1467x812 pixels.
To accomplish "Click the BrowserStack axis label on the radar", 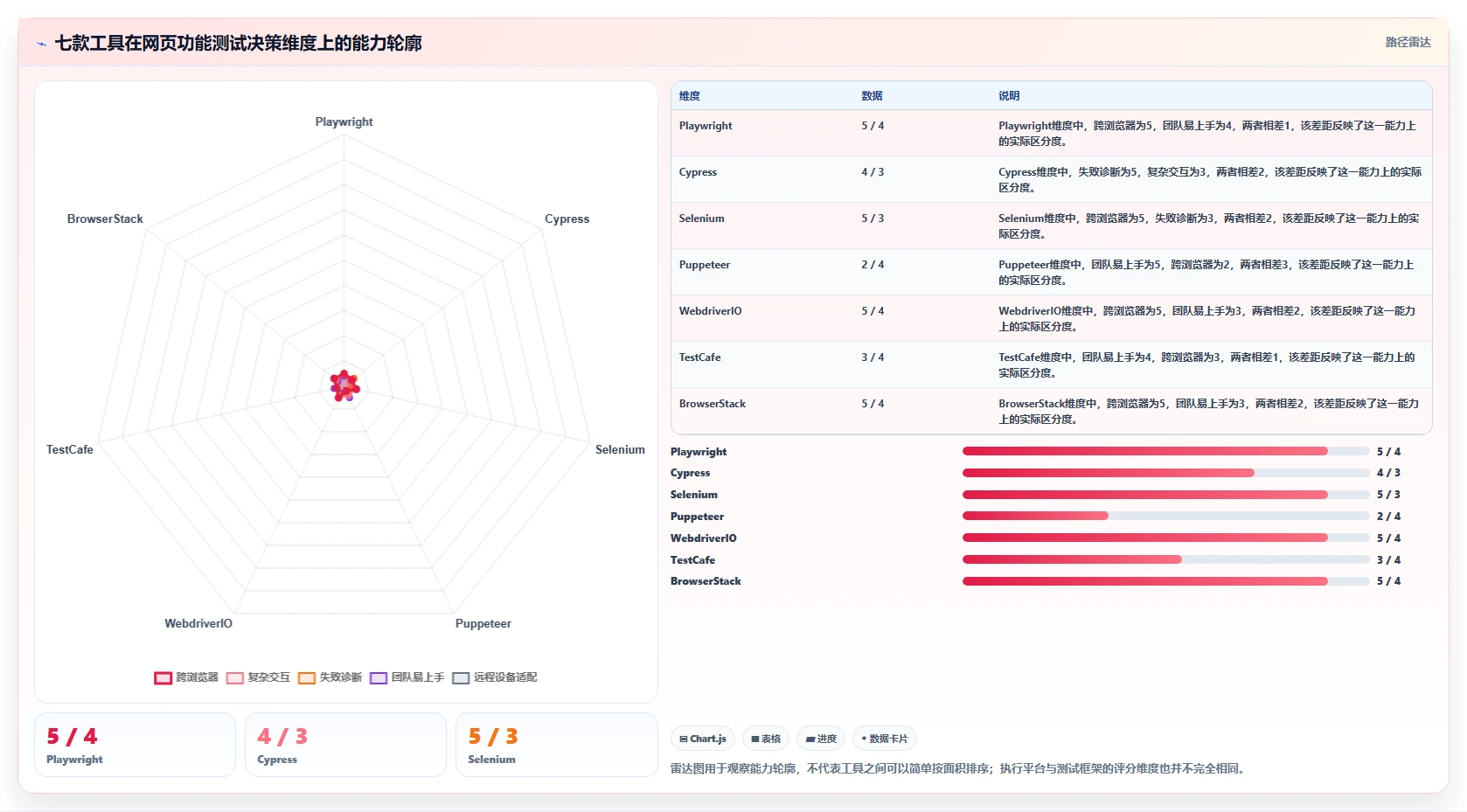I will click(x=105, y=219).
